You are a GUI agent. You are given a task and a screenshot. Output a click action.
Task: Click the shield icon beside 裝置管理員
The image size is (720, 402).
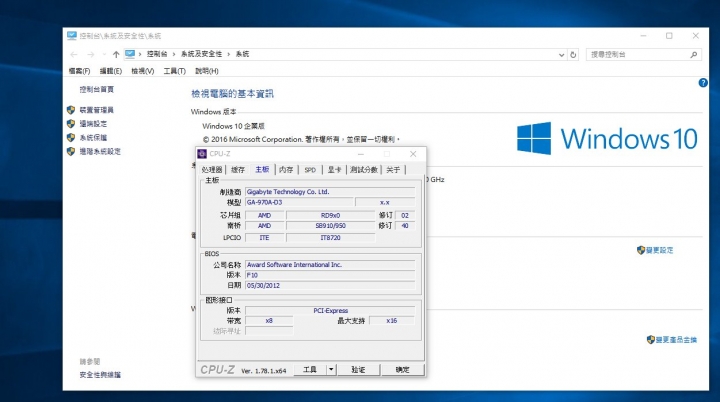(x=71, y=110)
